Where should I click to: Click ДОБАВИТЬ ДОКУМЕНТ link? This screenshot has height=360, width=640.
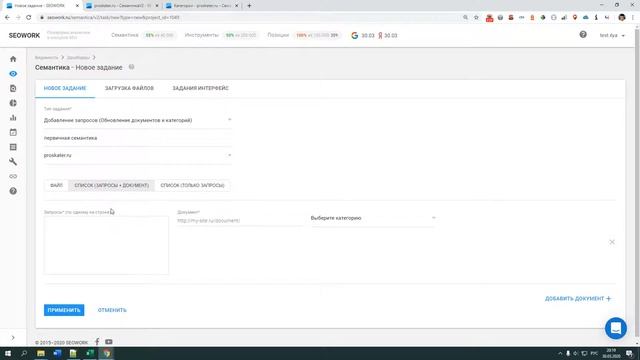point(578,299)
